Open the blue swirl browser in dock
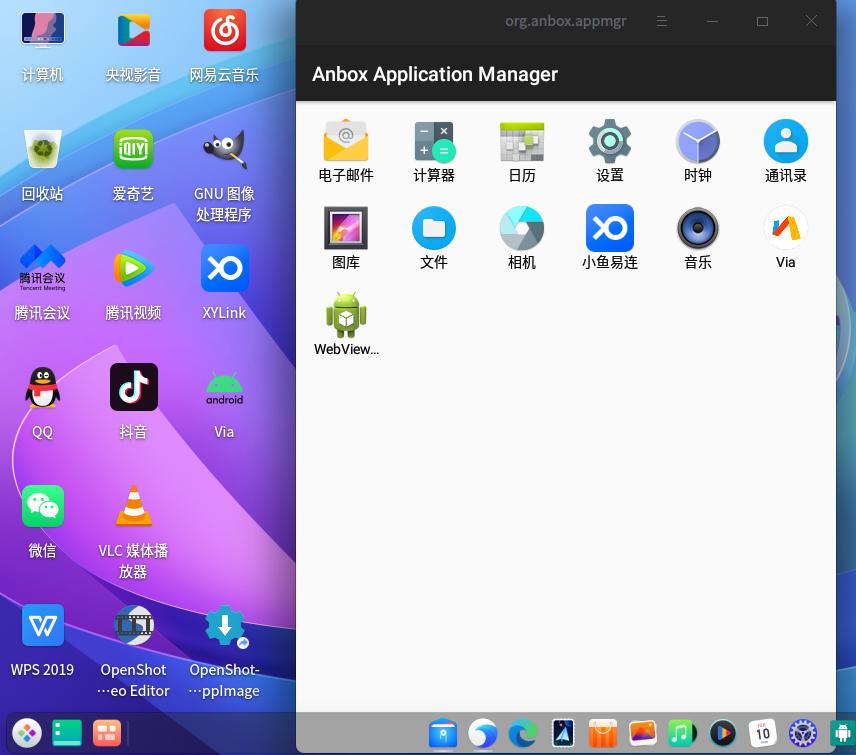This screenshot has height=755, width=856. (483, 733)
